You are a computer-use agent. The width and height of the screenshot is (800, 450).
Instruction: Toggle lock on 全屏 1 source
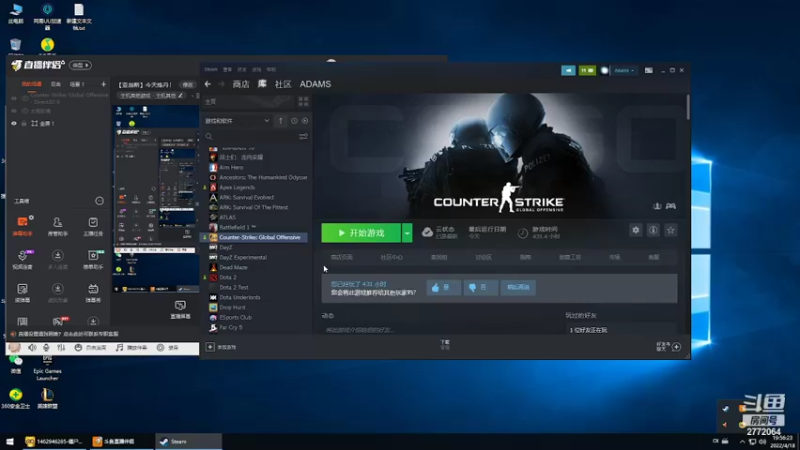pyautogui.click(x=24, y=123)
